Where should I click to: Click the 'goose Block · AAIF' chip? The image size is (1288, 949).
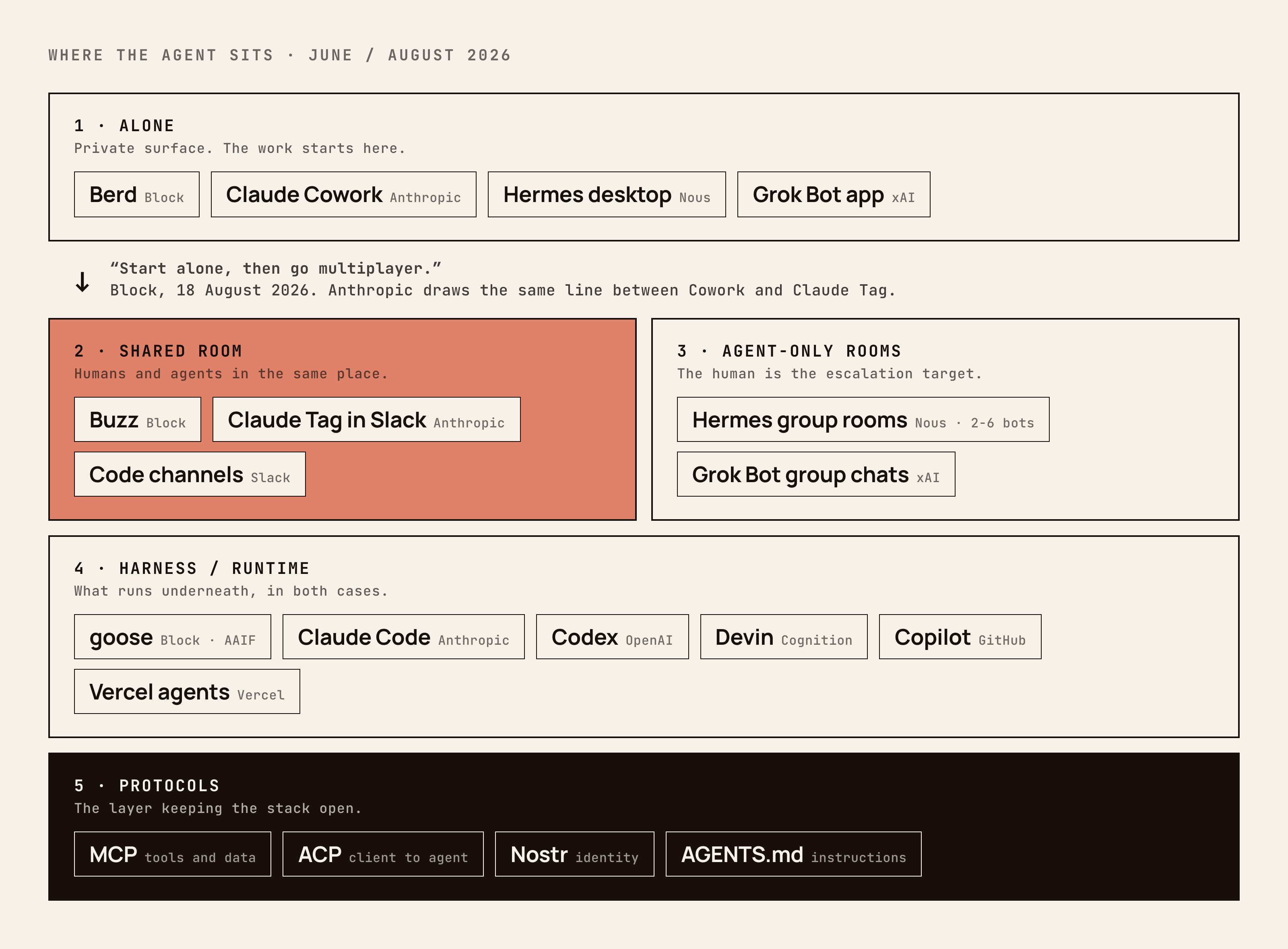tap(172, 637)
